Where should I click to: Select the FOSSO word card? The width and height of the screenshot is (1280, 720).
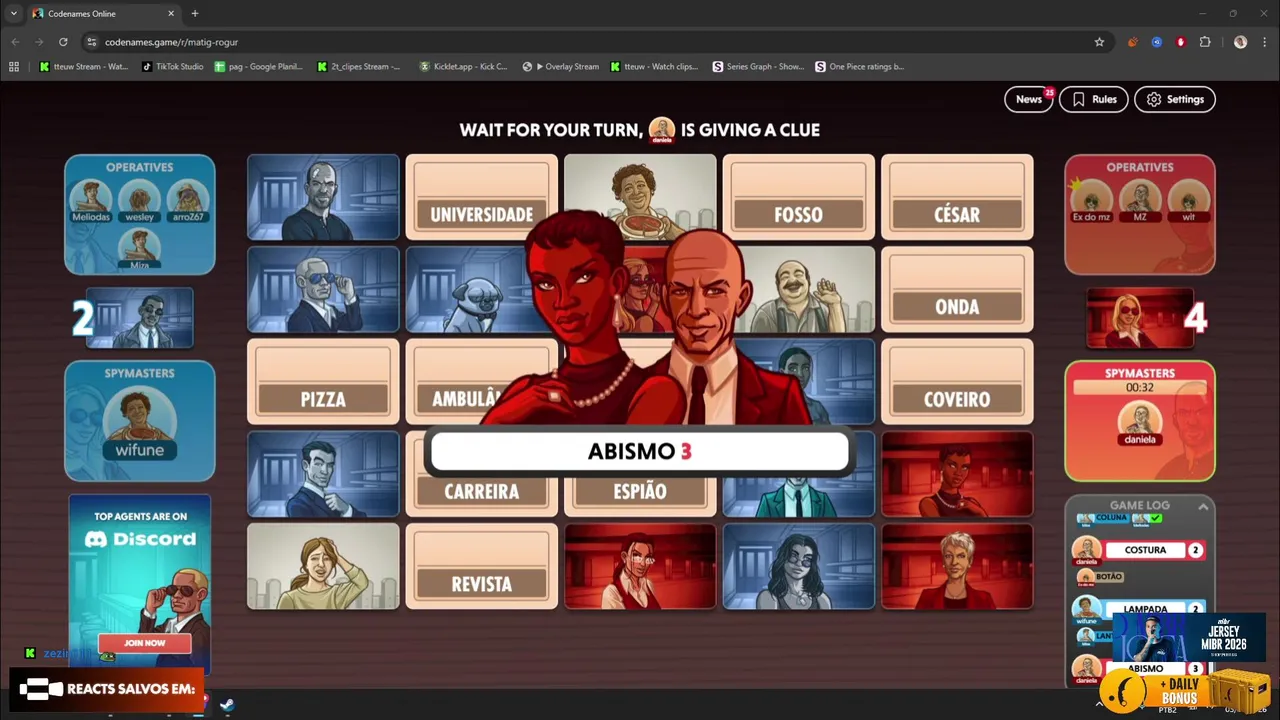798,197
